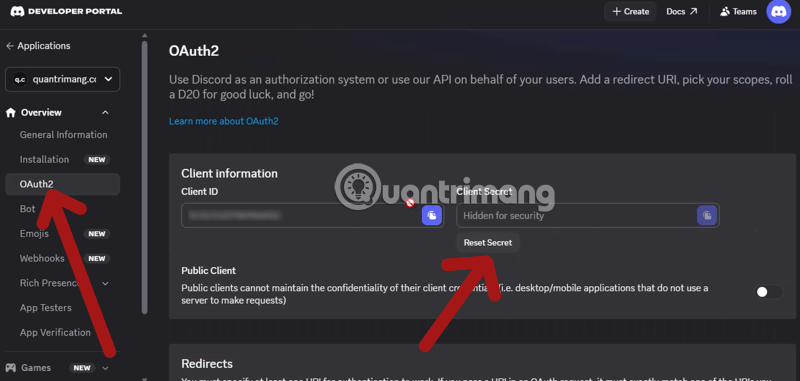800x381 pixels.
Task: Click the Redirects section heading
Action: coord(207,364)
